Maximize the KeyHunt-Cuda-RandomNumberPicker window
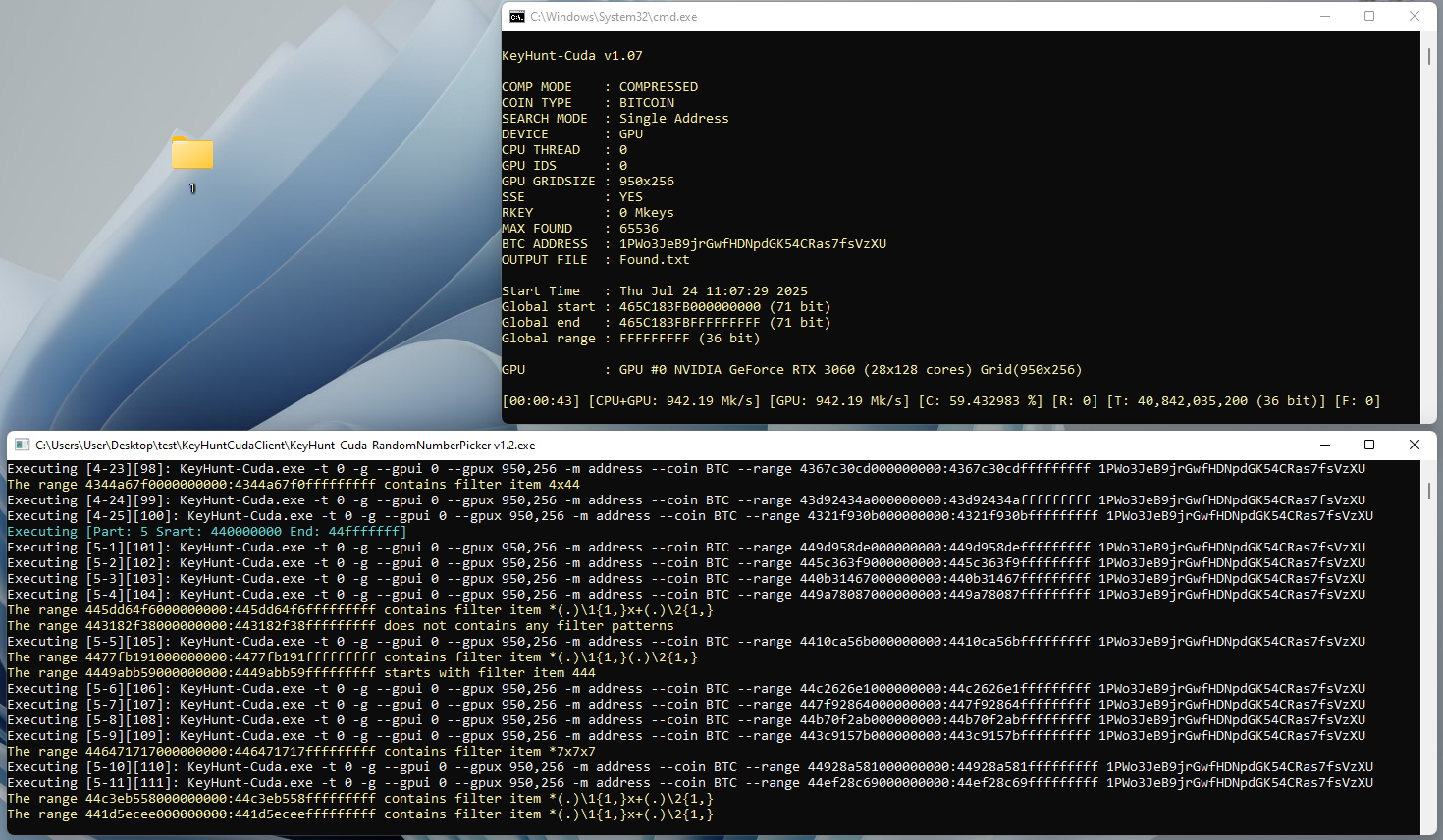This screenshot has width=1443, height=840. 1369,446
